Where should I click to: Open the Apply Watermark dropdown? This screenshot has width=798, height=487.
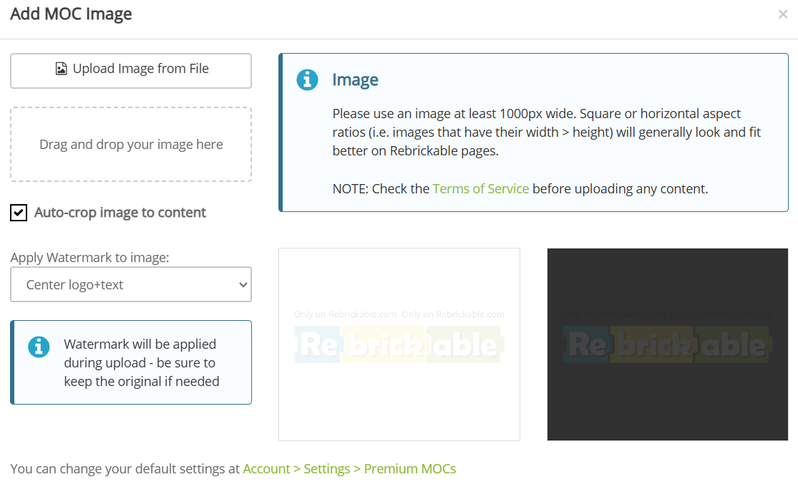coord(130,285)
